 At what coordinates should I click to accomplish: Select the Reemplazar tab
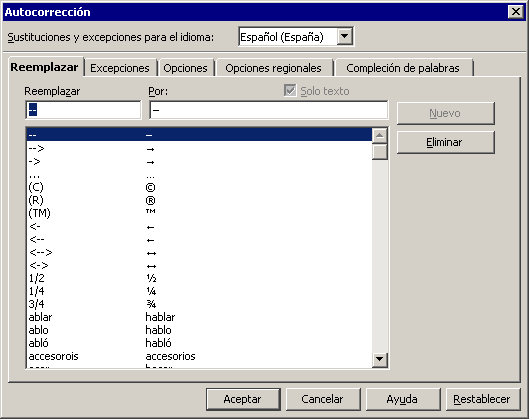[45, 67]
